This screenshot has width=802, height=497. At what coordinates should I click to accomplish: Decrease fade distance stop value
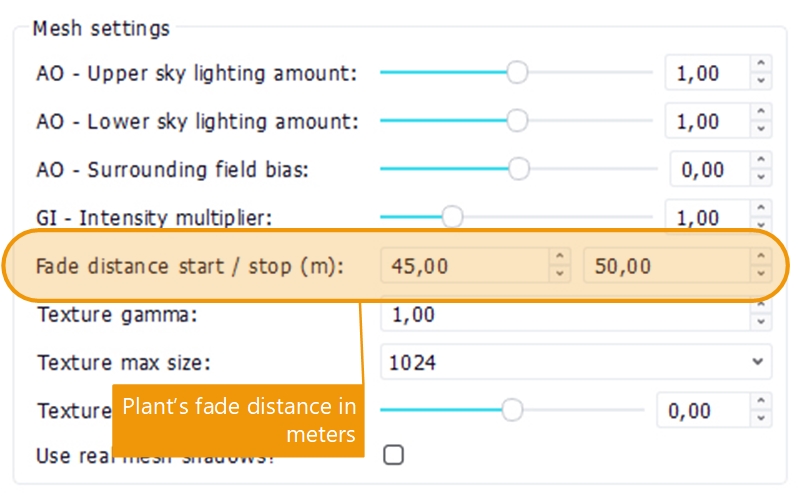(762, 273)
